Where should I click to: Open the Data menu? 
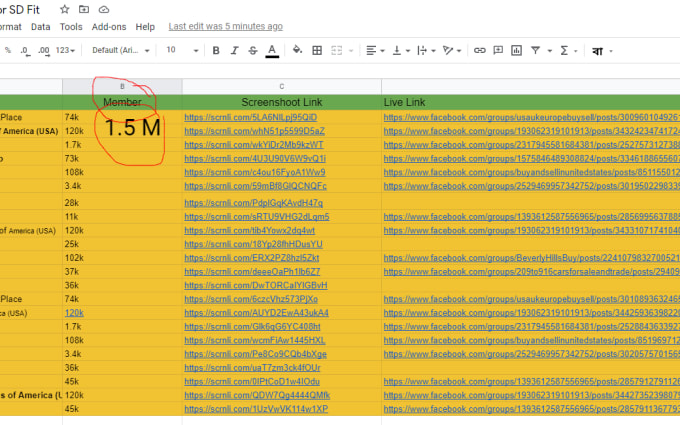pos(40,27)
